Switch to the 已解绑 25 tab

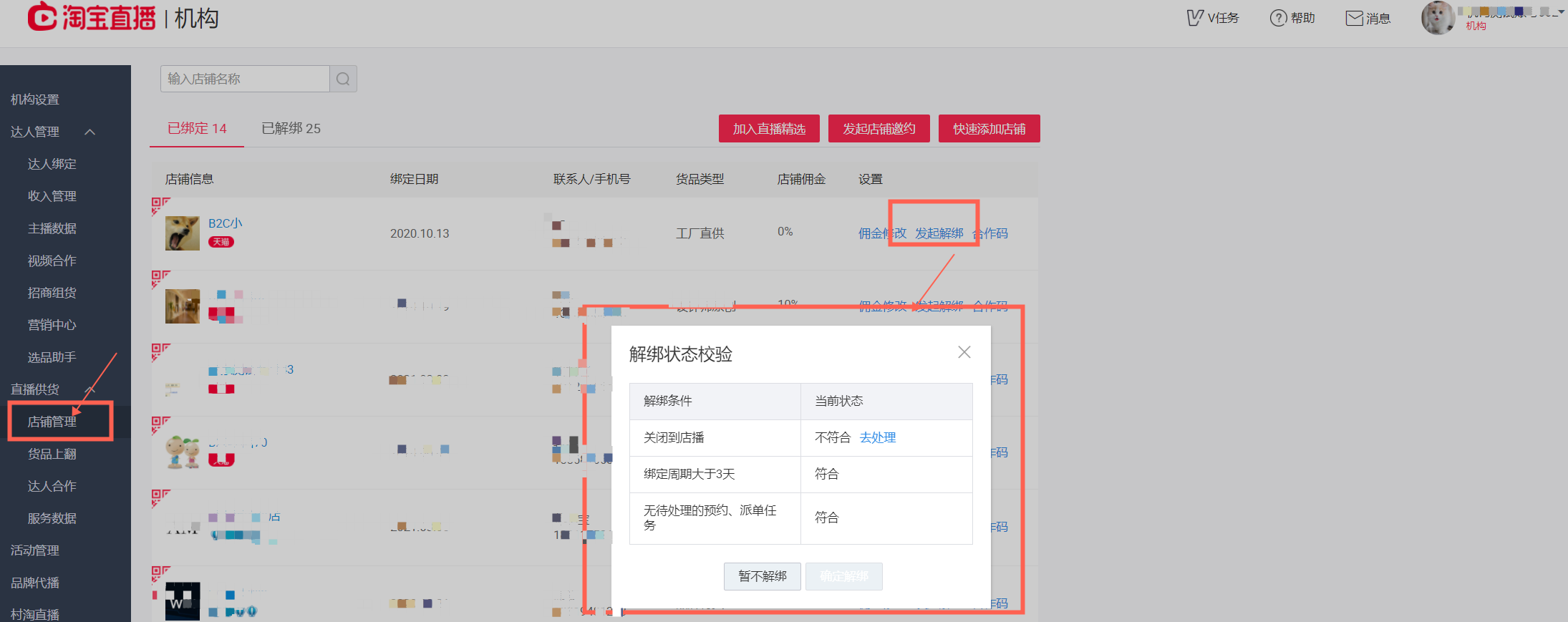click(x=291, y=128)
